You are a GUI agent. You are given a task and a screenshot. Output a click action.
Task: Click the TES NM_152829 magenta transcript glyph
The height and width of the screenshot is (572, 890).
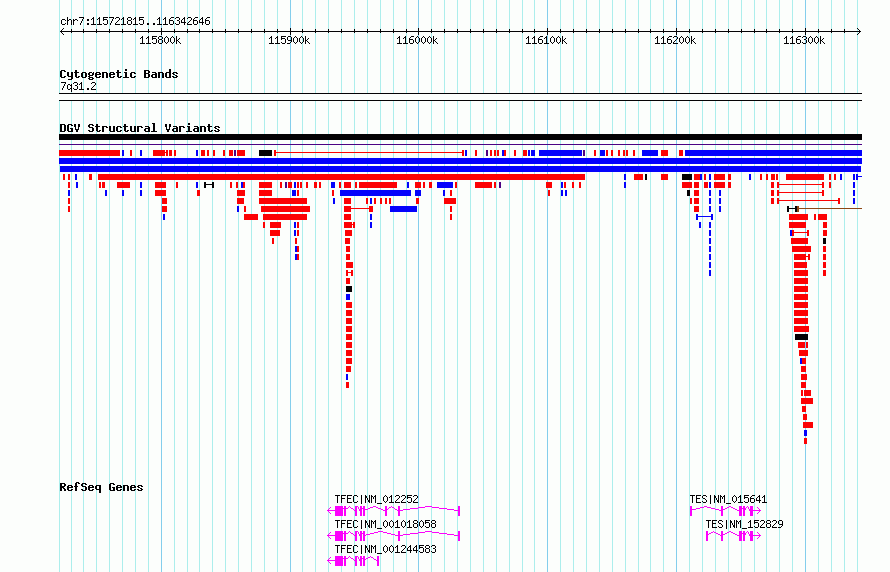click(733, 536)
